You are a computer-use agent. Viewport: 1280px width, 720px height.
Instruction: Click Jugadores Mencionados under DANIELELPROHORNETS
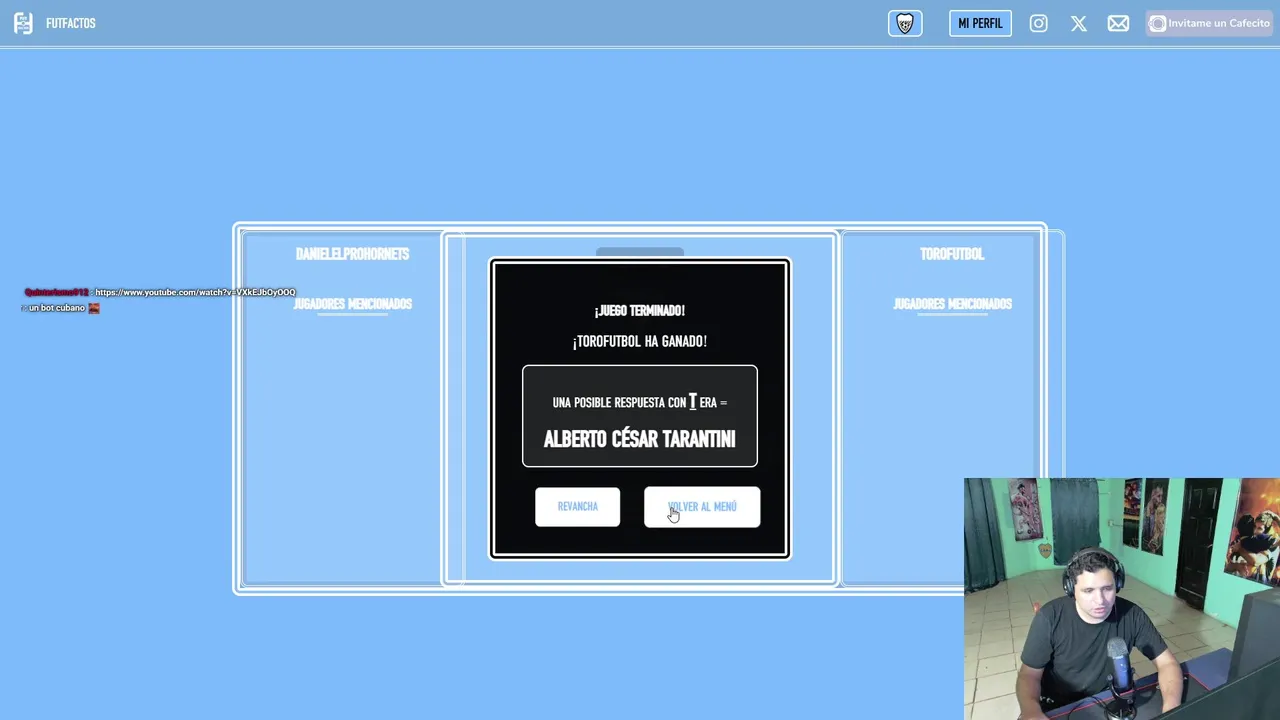click(352, 304)
